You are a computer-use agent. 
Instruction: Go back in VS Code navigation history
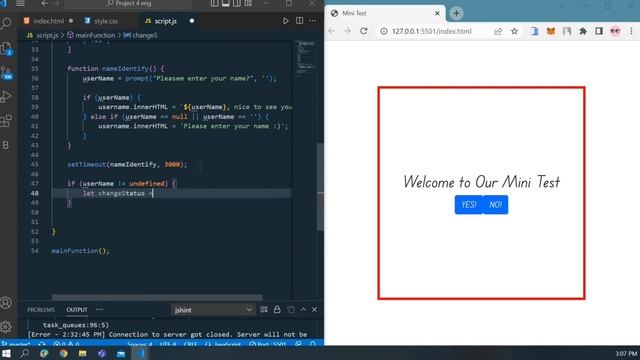[44, 3]
